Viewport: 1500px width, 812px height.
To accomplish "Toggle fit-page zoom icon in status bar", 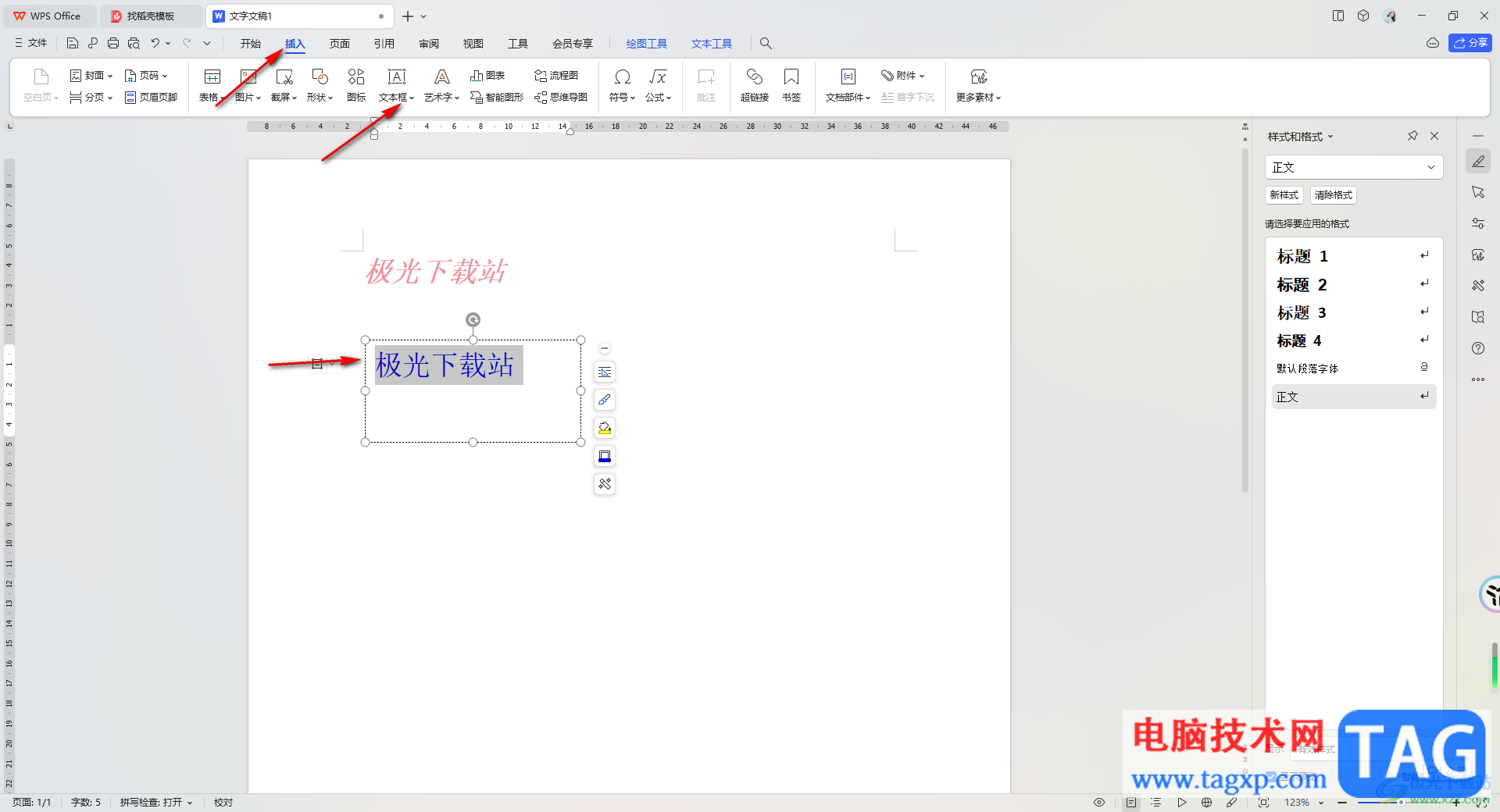I will point(1264,803).
